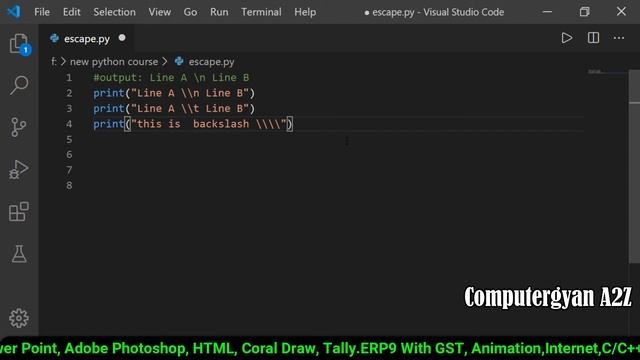Click code line with '\\t Line B'
640x360 pixels.
[x=174, y=109]
